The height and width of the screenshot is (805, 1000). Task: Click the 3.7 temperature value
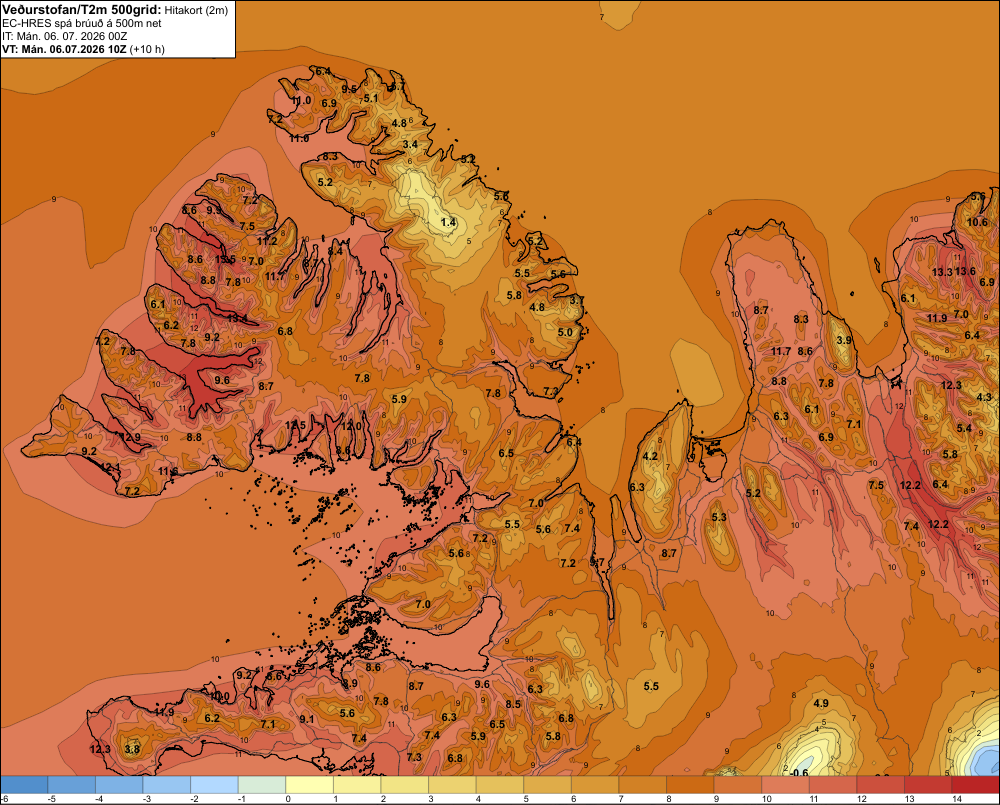click(577, 300)
